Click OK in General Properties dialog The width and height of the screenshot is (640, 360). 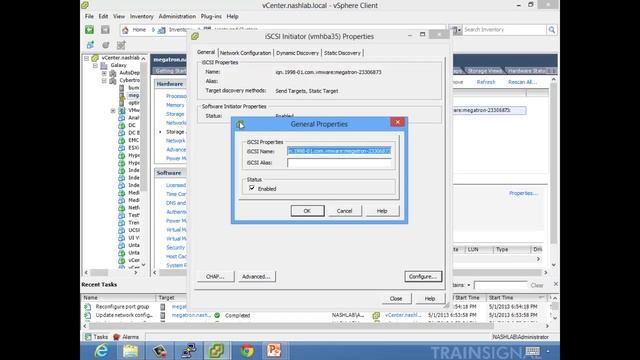[307, 211]
